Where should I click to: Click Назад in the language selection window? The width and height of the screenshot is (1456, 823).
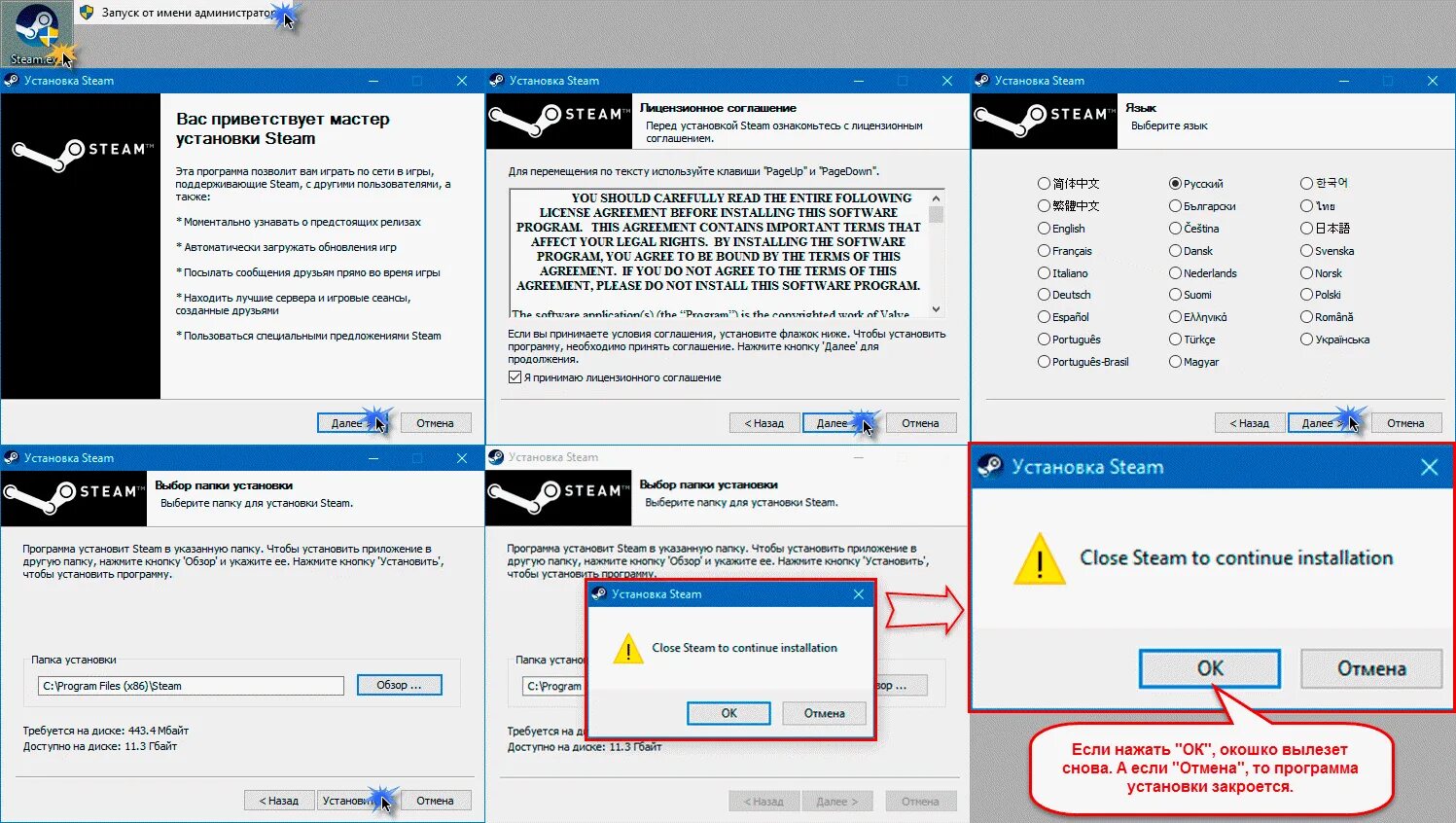click(1250, 423)
